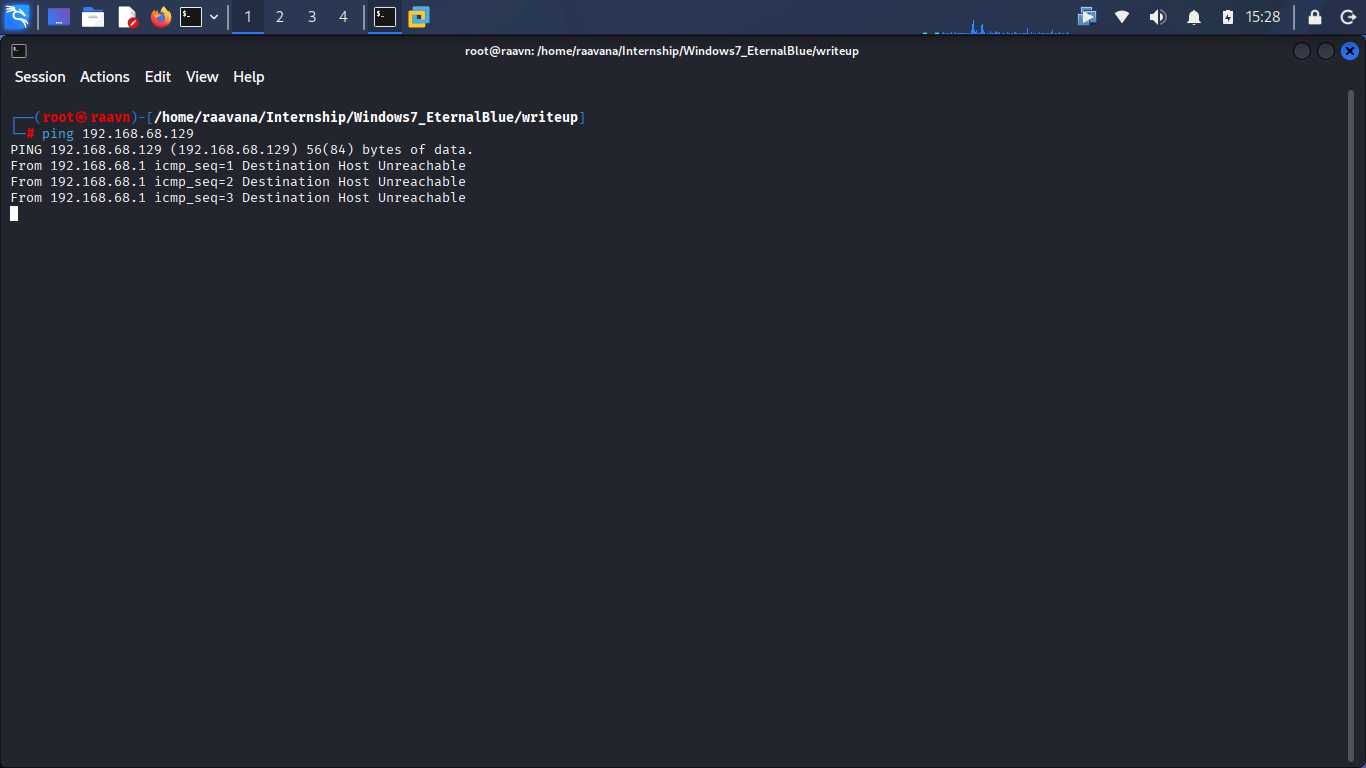
Task: Lock the screen with the padlock icon
Action: (x=1315, y=17)
